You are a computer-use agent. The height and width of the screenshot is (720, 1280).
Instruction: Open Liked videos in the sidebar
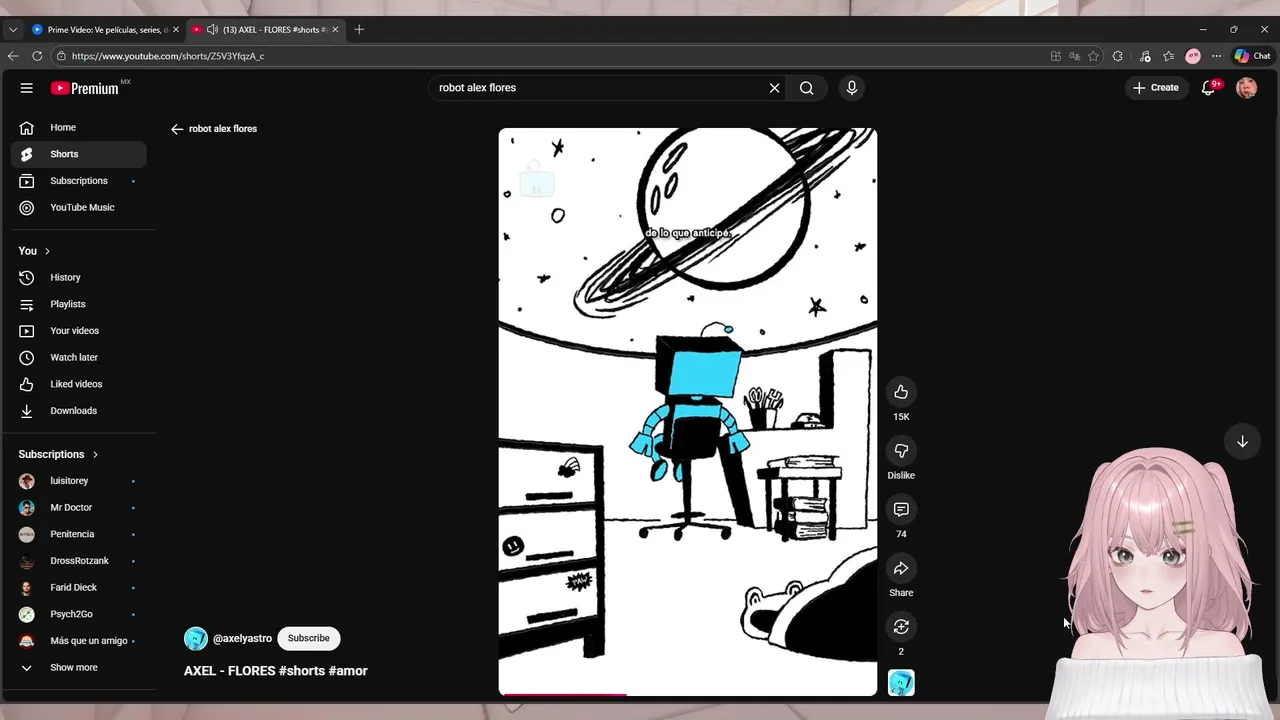click(x=79, y=384)
